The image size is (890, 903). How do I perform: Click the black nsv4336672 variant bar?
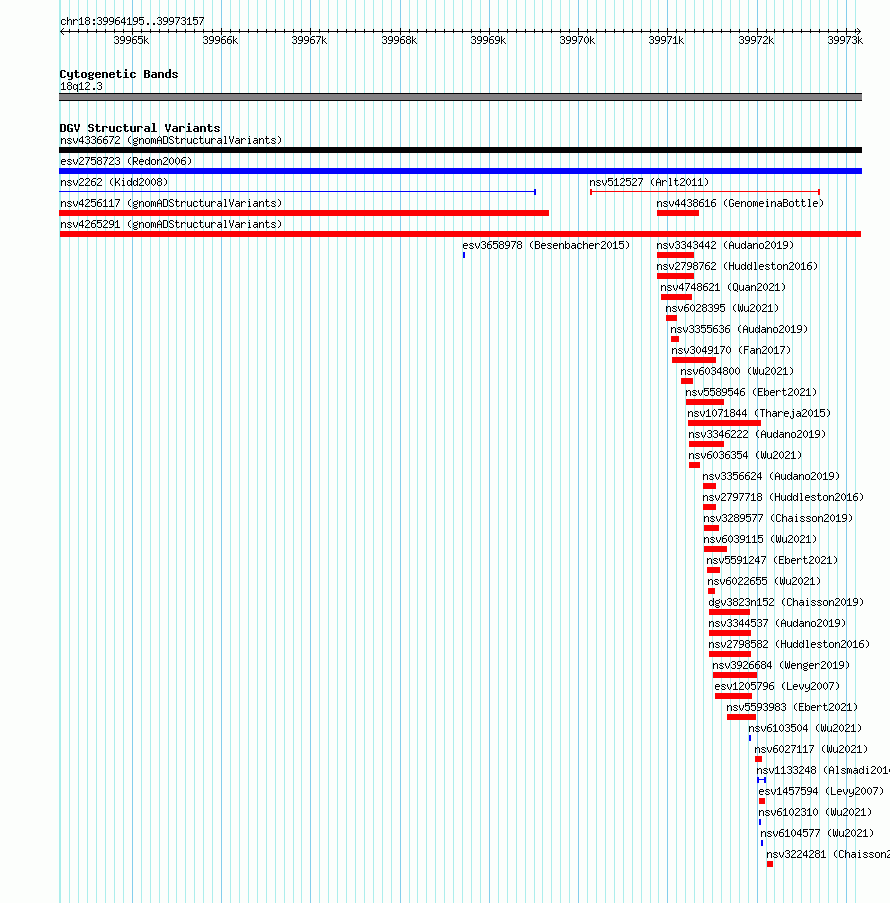click(460, 150)
